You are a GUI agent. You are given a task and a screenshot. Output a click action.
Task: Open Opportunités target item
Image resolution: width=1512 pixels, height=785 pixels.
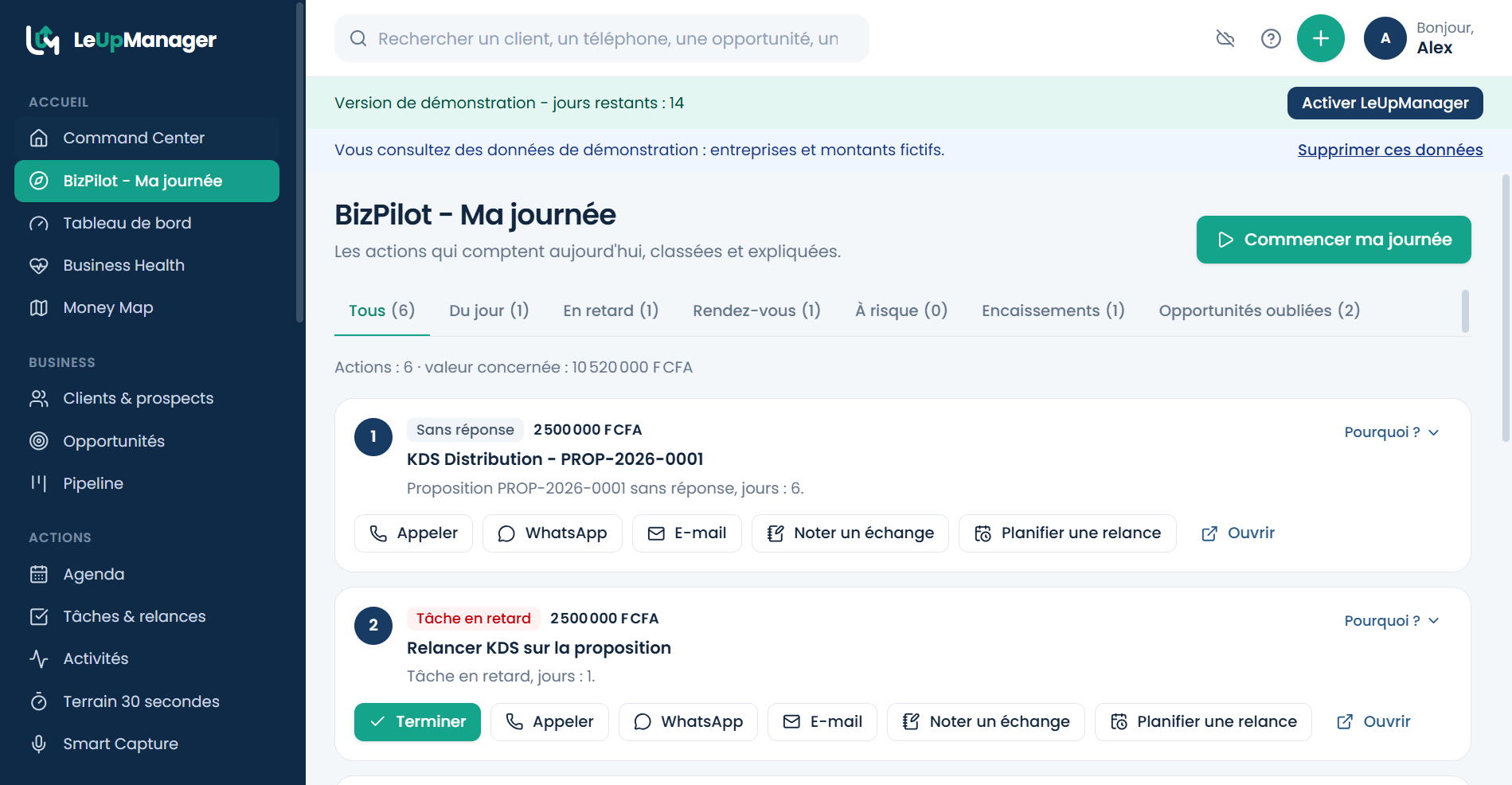click(147, 441)
